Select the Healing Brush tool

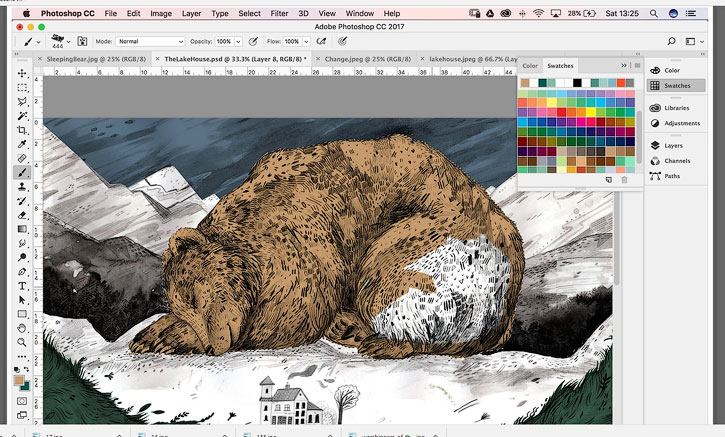pyautogui.click(x=22, y=158)
